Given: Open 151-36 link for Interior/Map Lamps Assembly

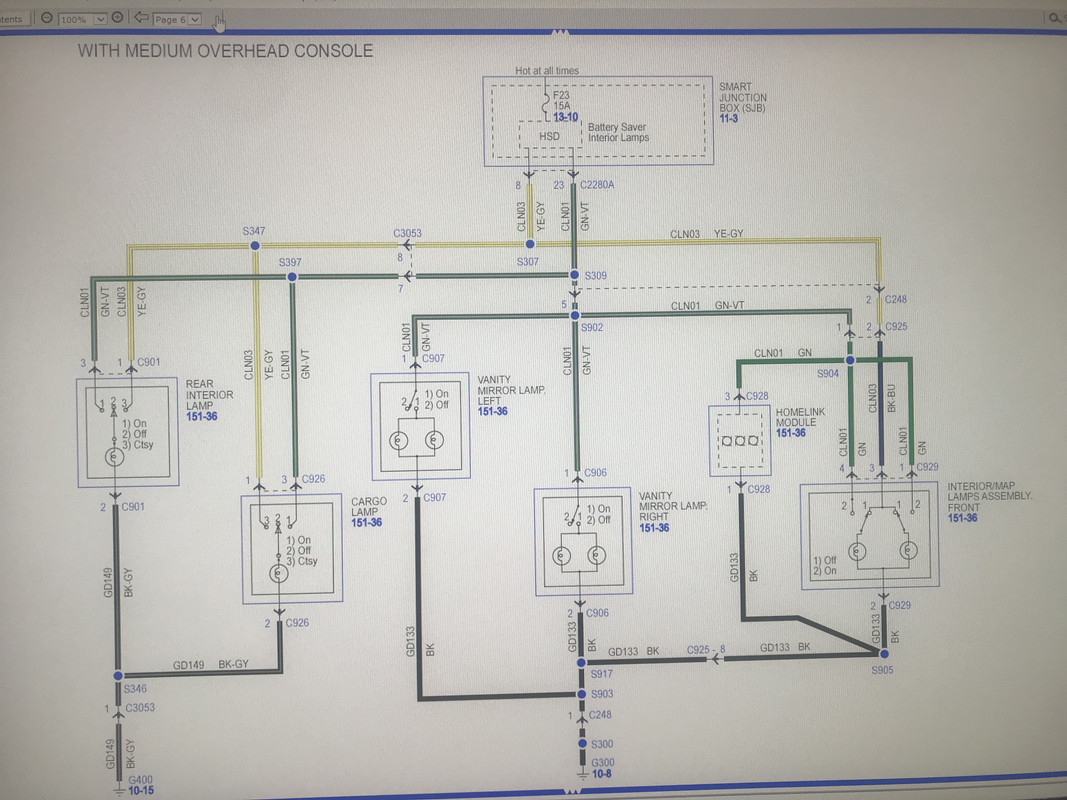Looking at the screenshot, I should (x=962, y=518).
